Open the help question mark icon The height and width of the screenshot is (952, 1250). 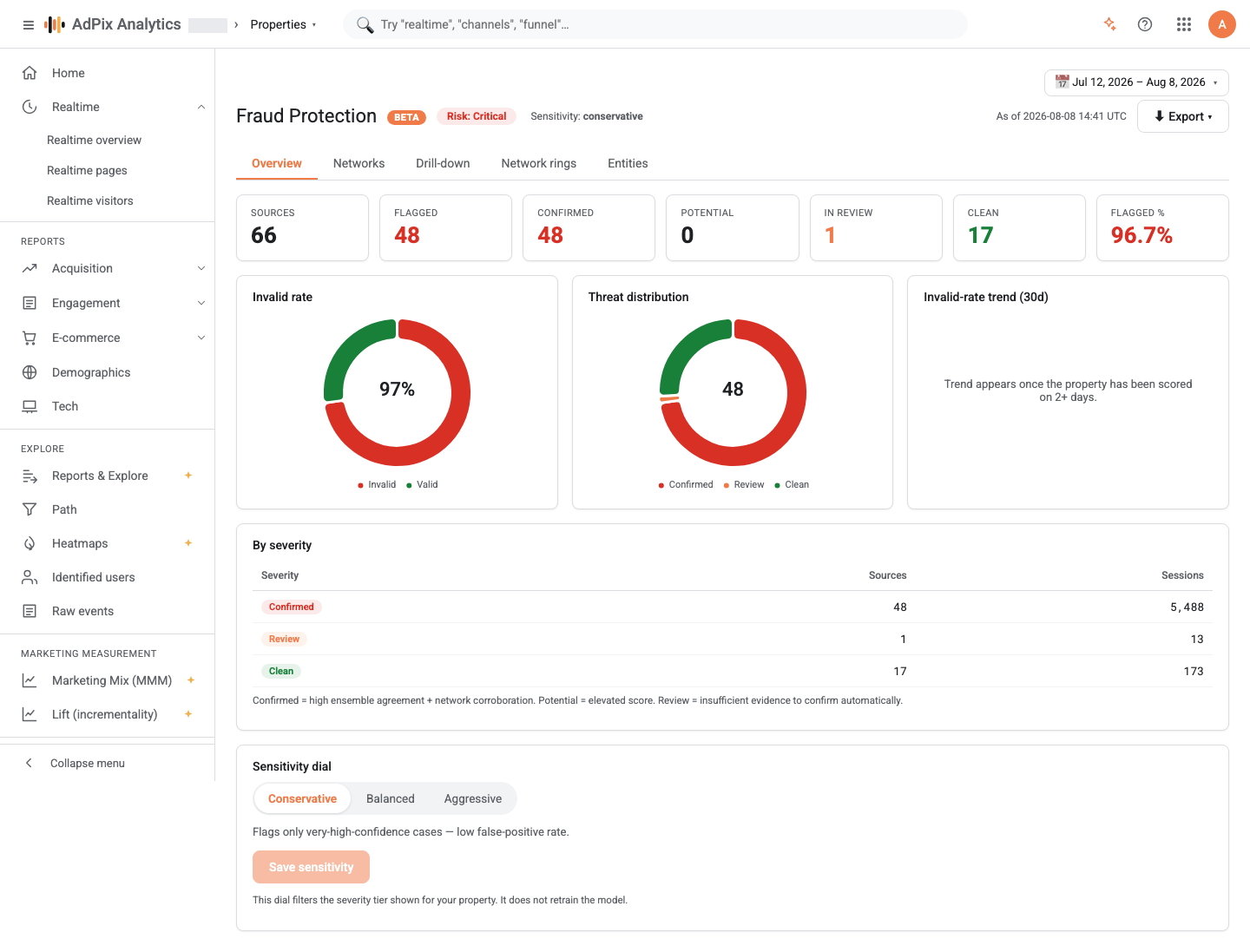pyautogui.click(x=1145, y=24)
